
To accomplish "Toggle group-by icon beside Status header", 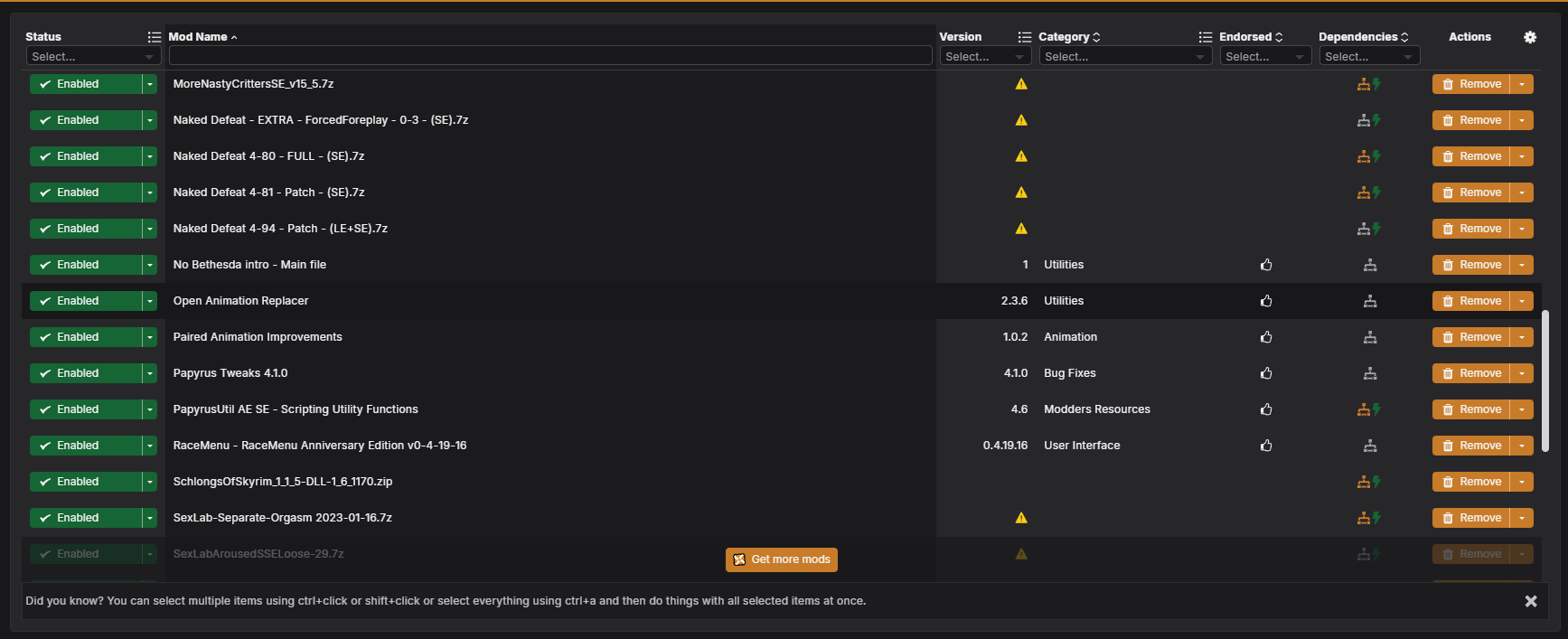I will coord(154,37).
